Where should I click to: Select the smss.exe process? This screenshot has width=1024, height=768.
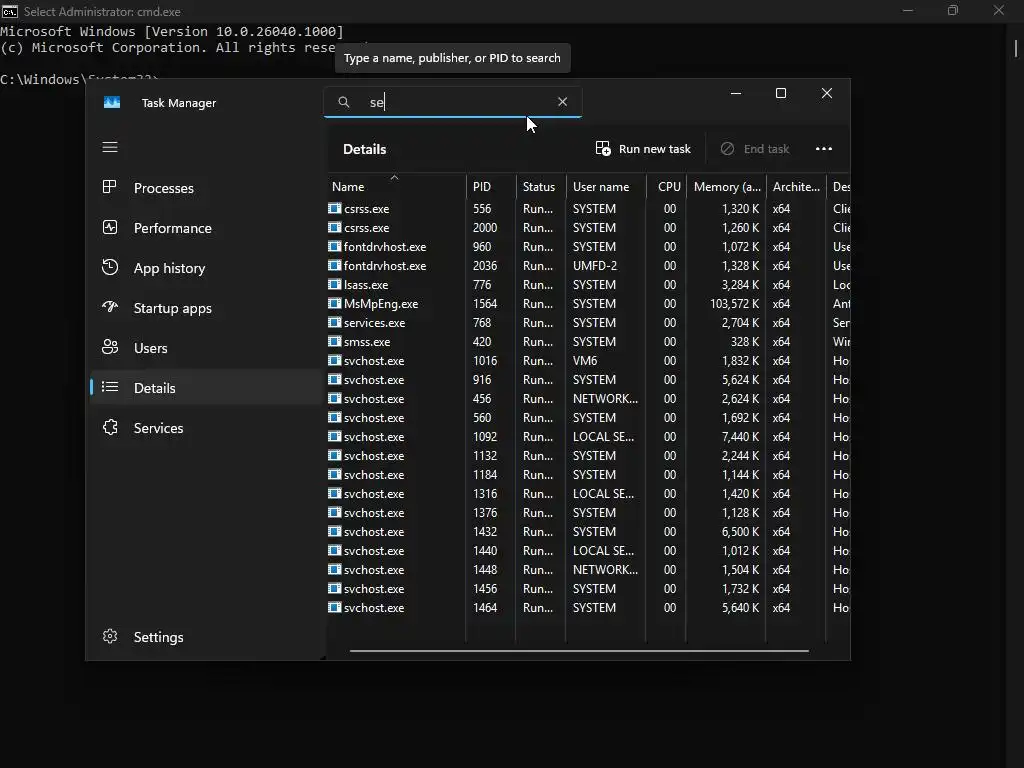588,342
